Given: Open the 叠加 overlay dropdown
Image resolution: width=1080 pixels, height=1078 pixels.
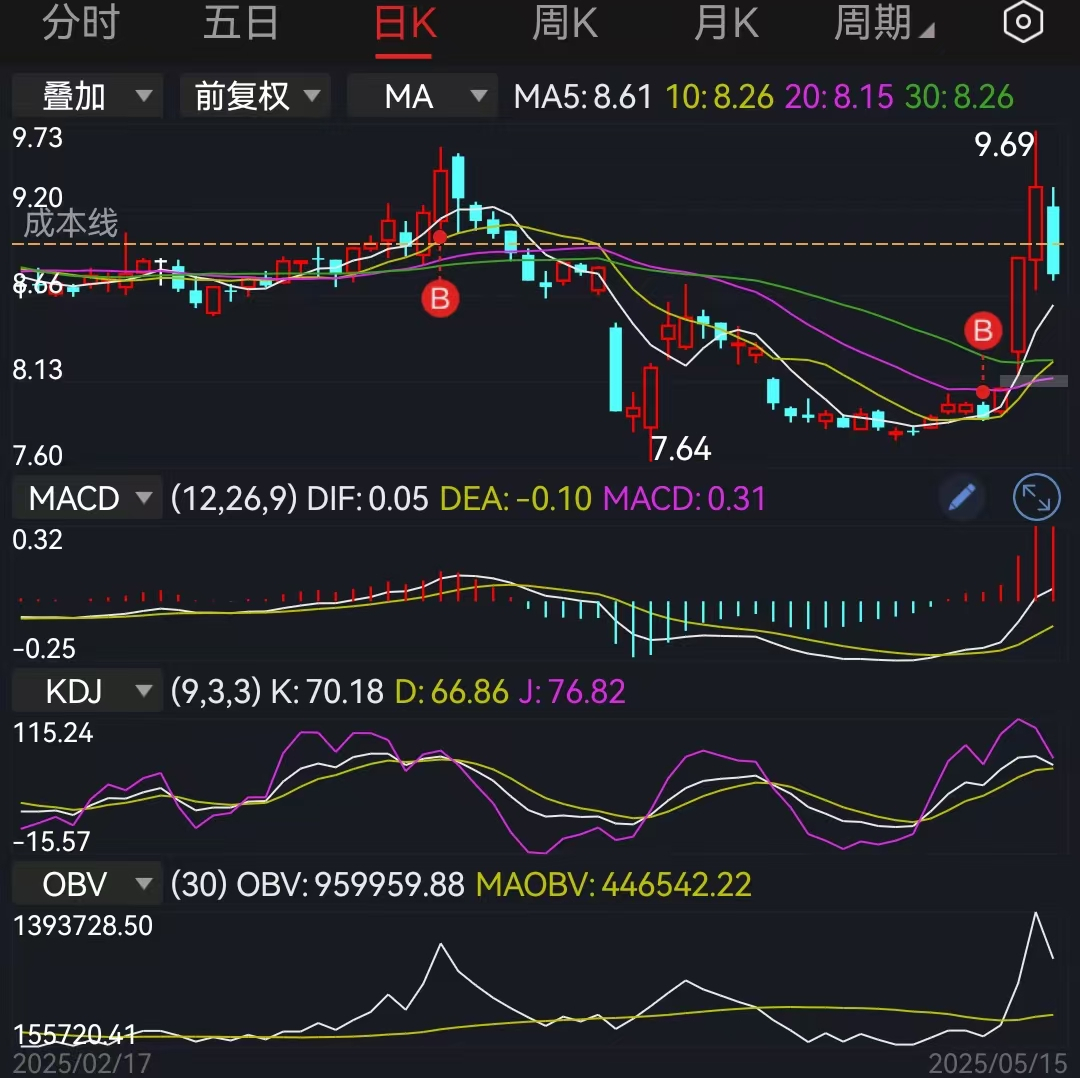Looking at the screenshot, I should point(86,95).
